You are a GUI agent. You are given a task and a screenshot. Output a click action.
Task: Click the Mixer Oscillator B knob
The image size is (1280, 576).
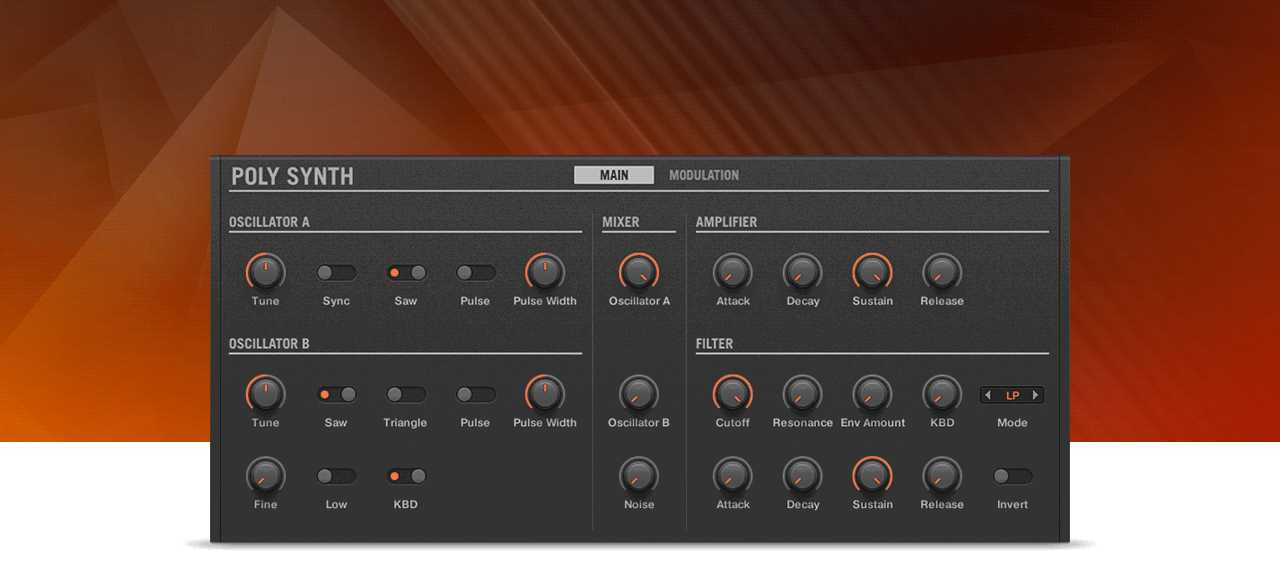pyautogui.click(x=639, y=394)
